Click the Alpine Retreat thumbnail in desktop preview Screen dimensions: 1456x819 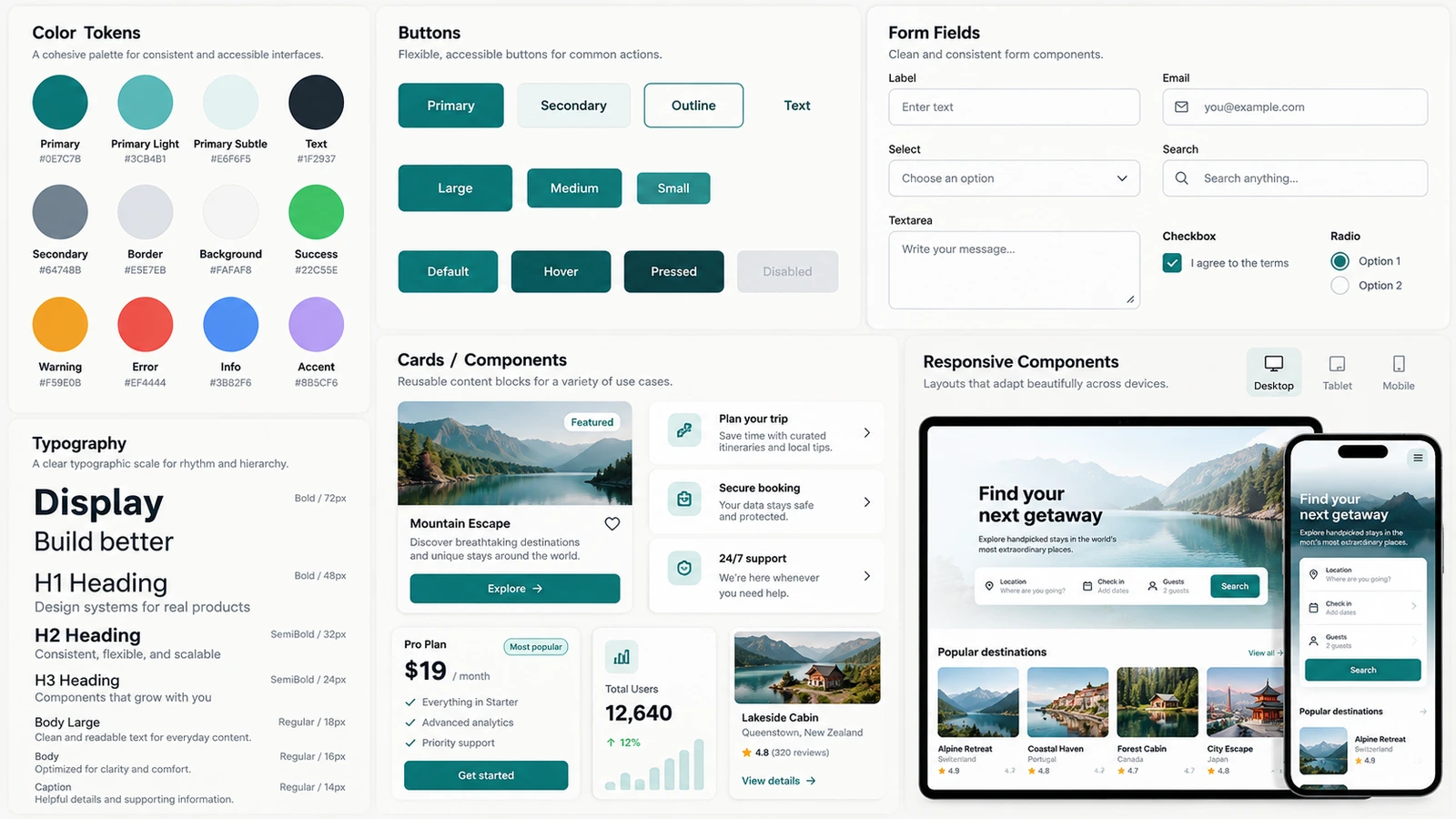pyautogui.click(x=978, y=703)
